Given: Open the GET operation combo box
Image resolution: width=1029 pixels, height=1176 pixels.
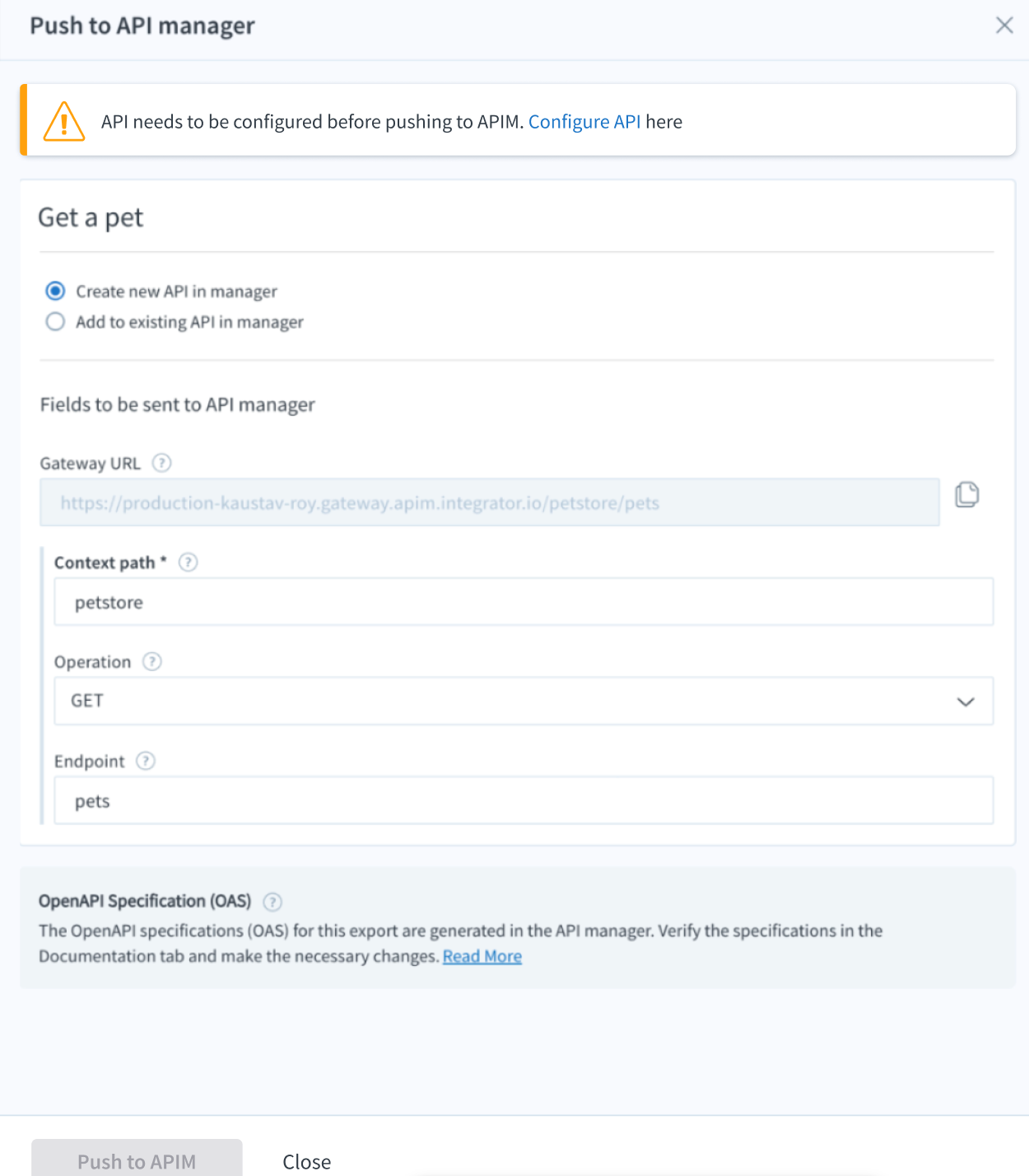Looking at the screenshot, I should pos(524,701).
